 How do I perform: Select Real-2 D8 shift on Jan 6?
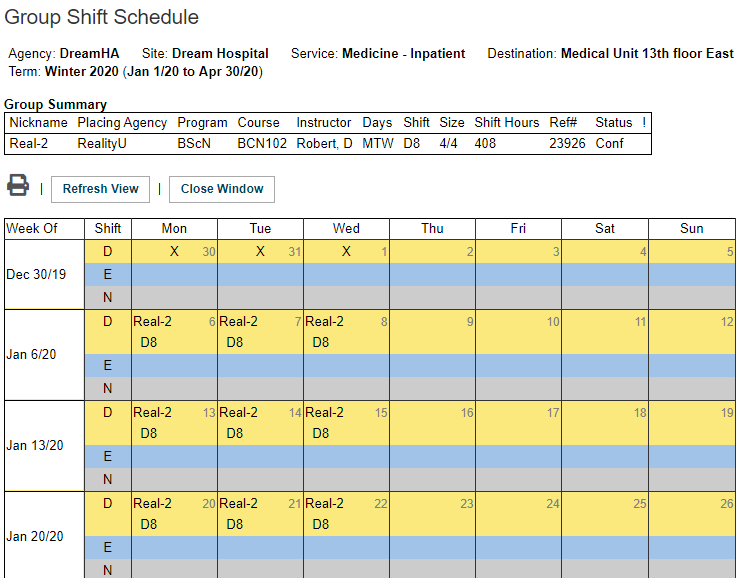(x=153, y=331)
